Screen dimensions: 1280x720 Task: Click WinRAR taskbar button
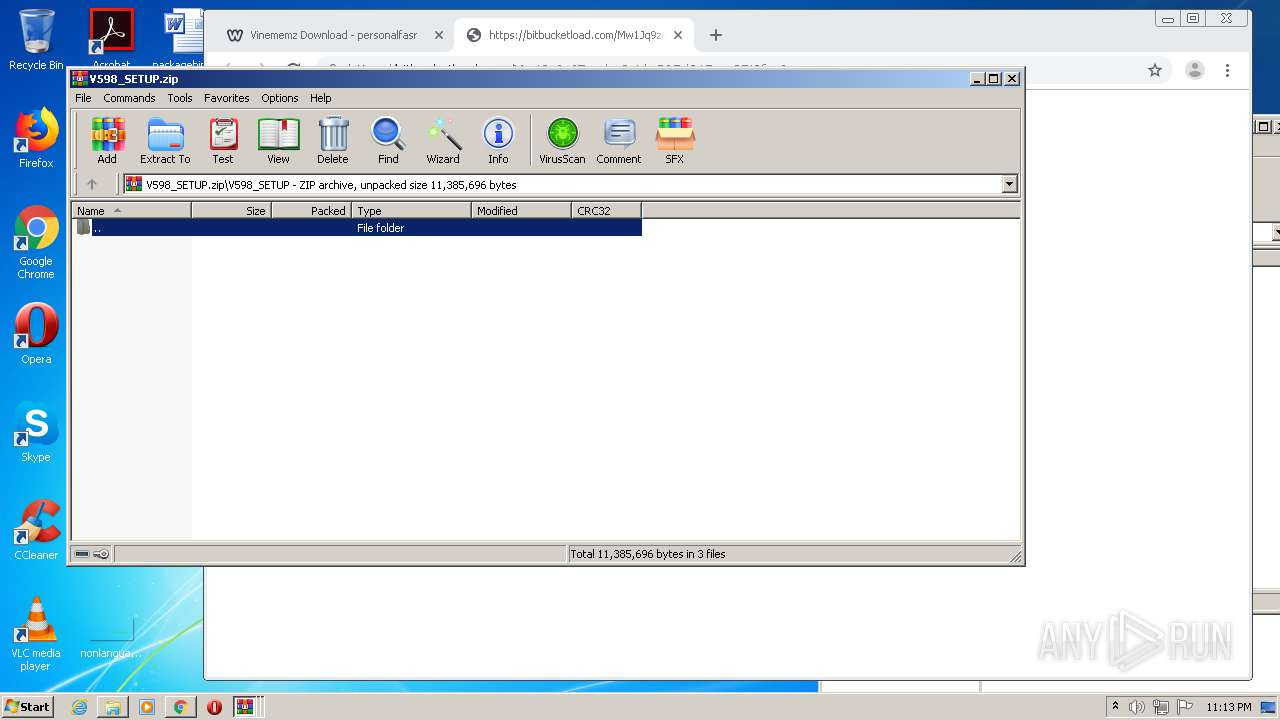pyautogui.click(x=247, y=707)
